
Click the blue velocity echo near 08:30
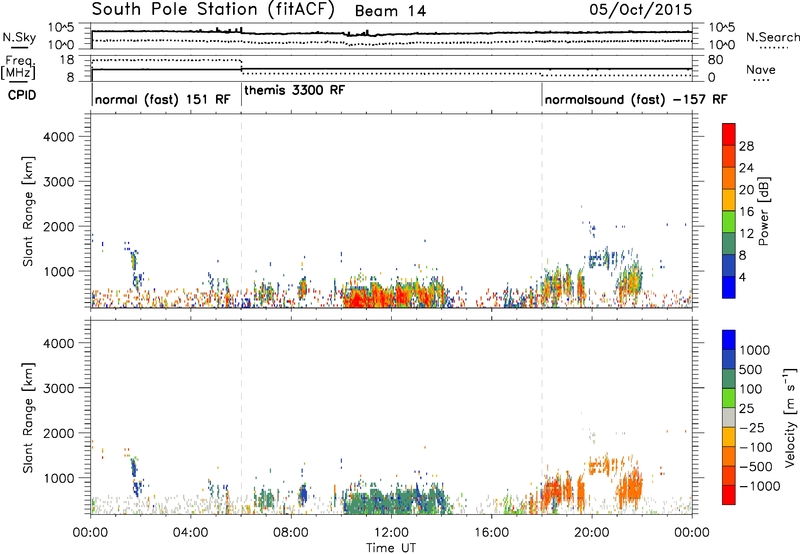click(303, 495)
